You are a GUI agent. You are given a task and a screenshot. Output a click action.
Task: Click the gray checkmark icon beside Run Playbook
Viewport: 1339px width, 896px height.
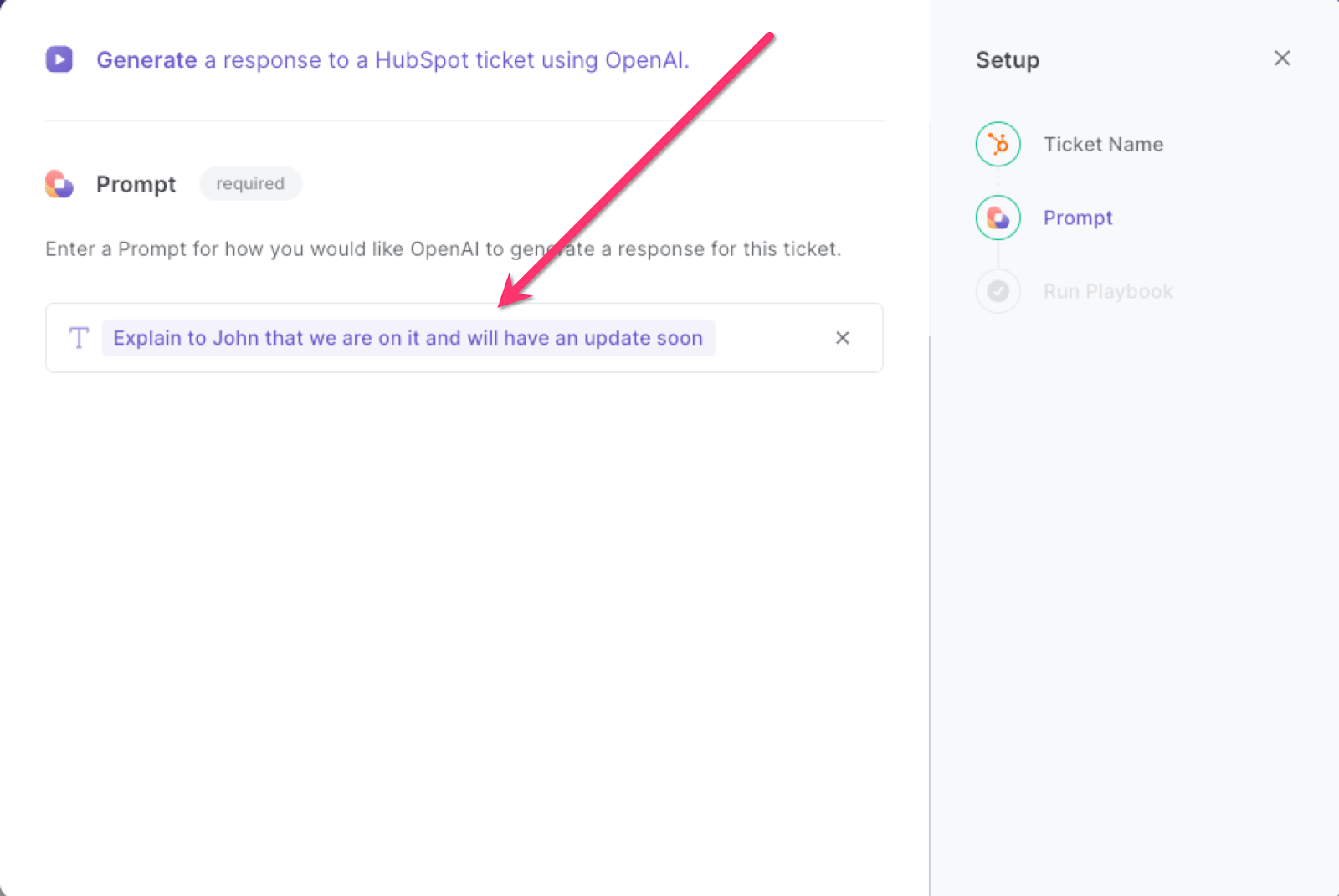998,290
